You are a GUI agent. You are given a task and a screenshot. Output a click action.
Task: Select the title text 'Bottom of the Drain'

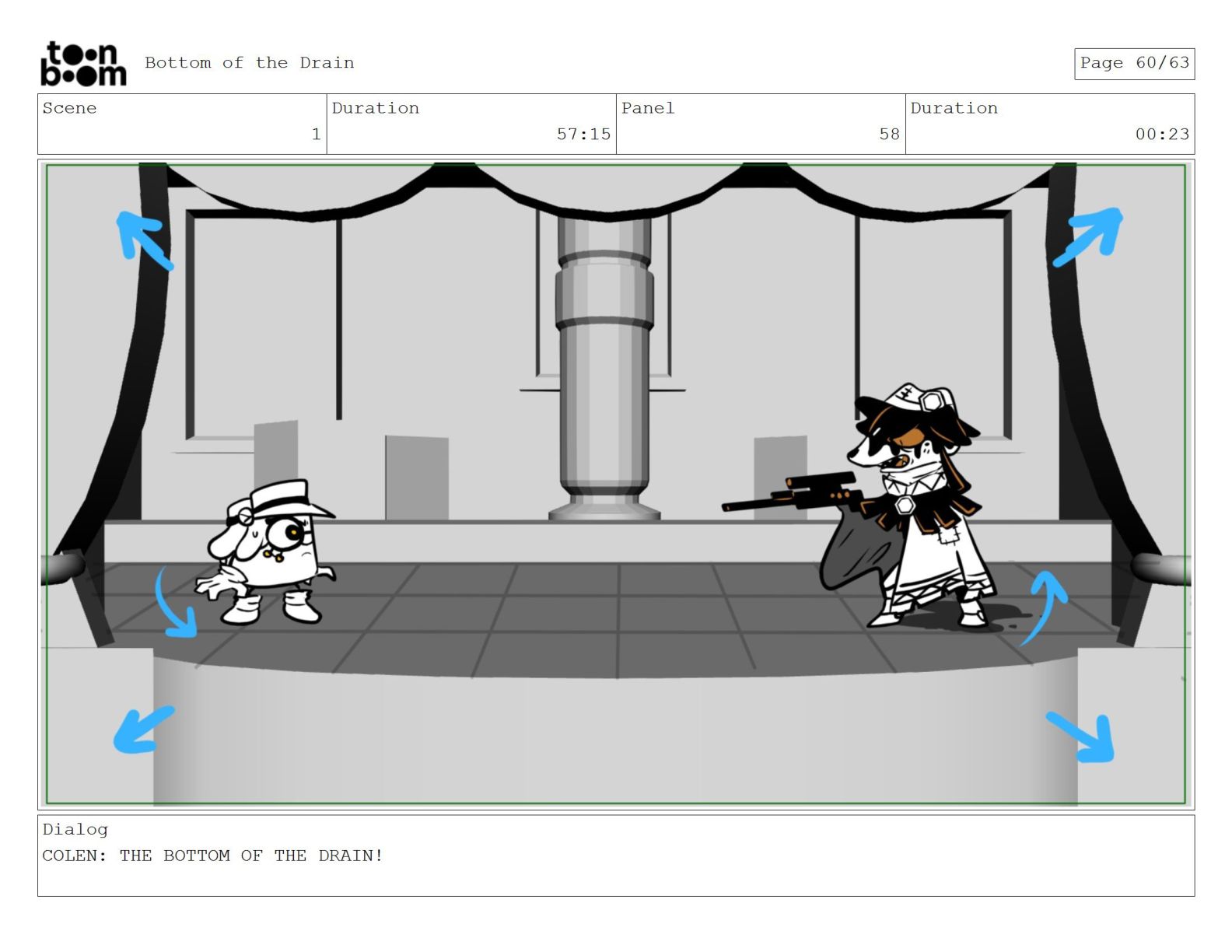249,63
